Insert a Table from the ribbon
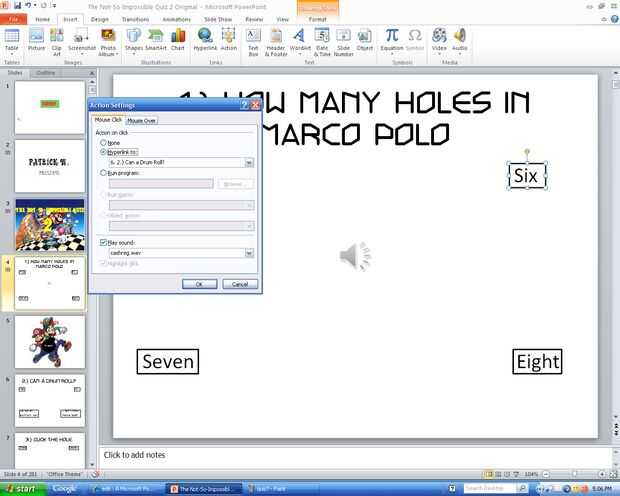The image size is (620, 496). coord(11,40)
